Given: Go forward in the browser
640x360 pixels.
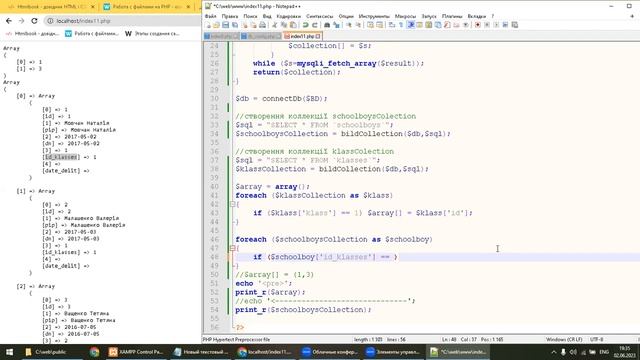Looking at the screenshot, I should coord(21,21).
